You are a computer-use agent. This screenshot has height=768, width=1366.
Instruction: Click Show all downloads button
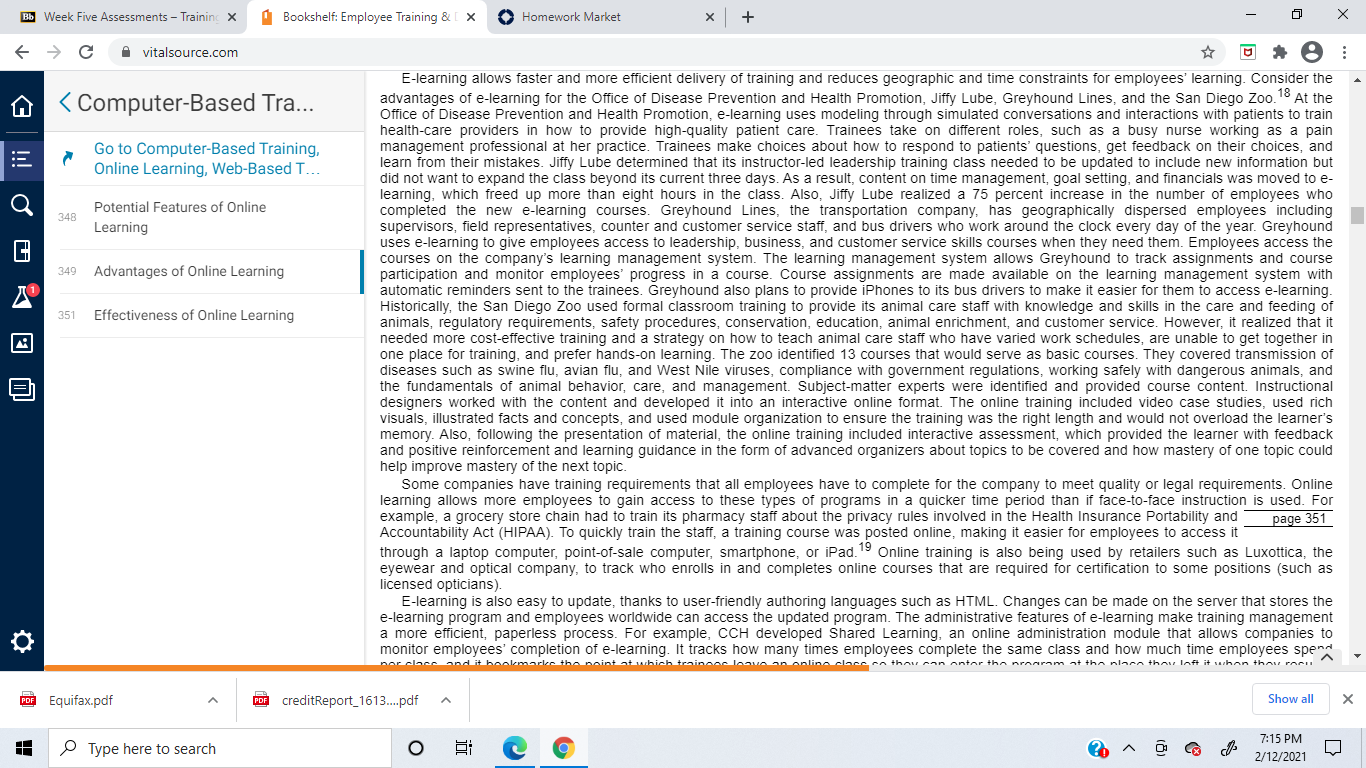point(1291,699)
